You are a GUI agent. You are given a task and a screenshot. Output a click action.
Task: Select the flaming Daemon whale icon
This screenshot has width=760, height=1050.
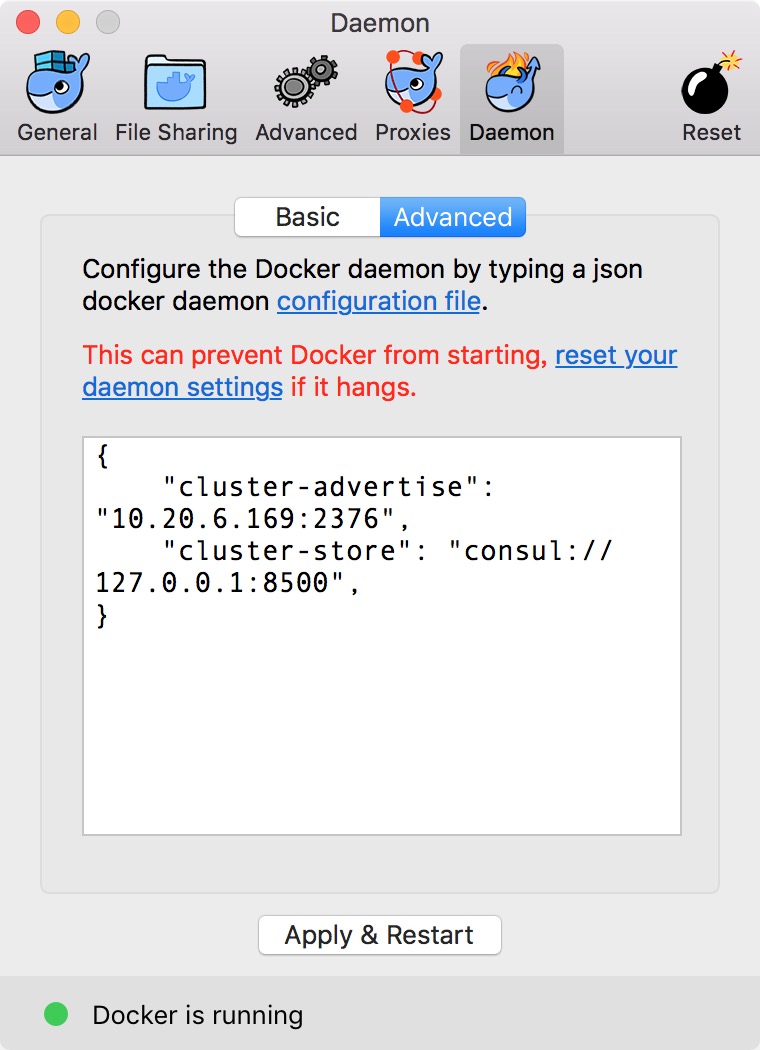tap(512, 82)
